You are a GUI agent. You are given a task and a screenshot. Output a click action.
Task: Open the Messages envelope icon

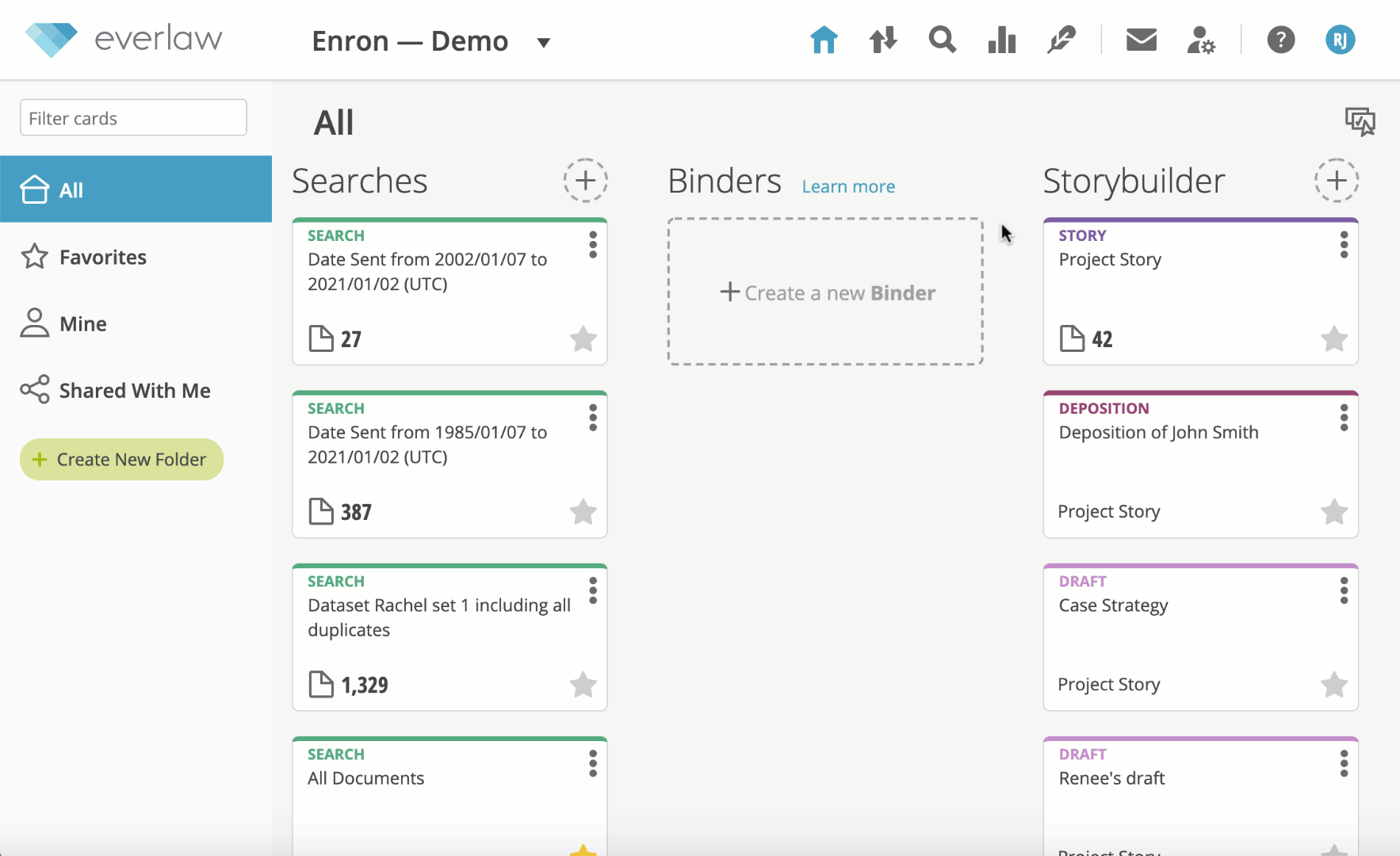pyautogui.click(x=1142, y=40)
